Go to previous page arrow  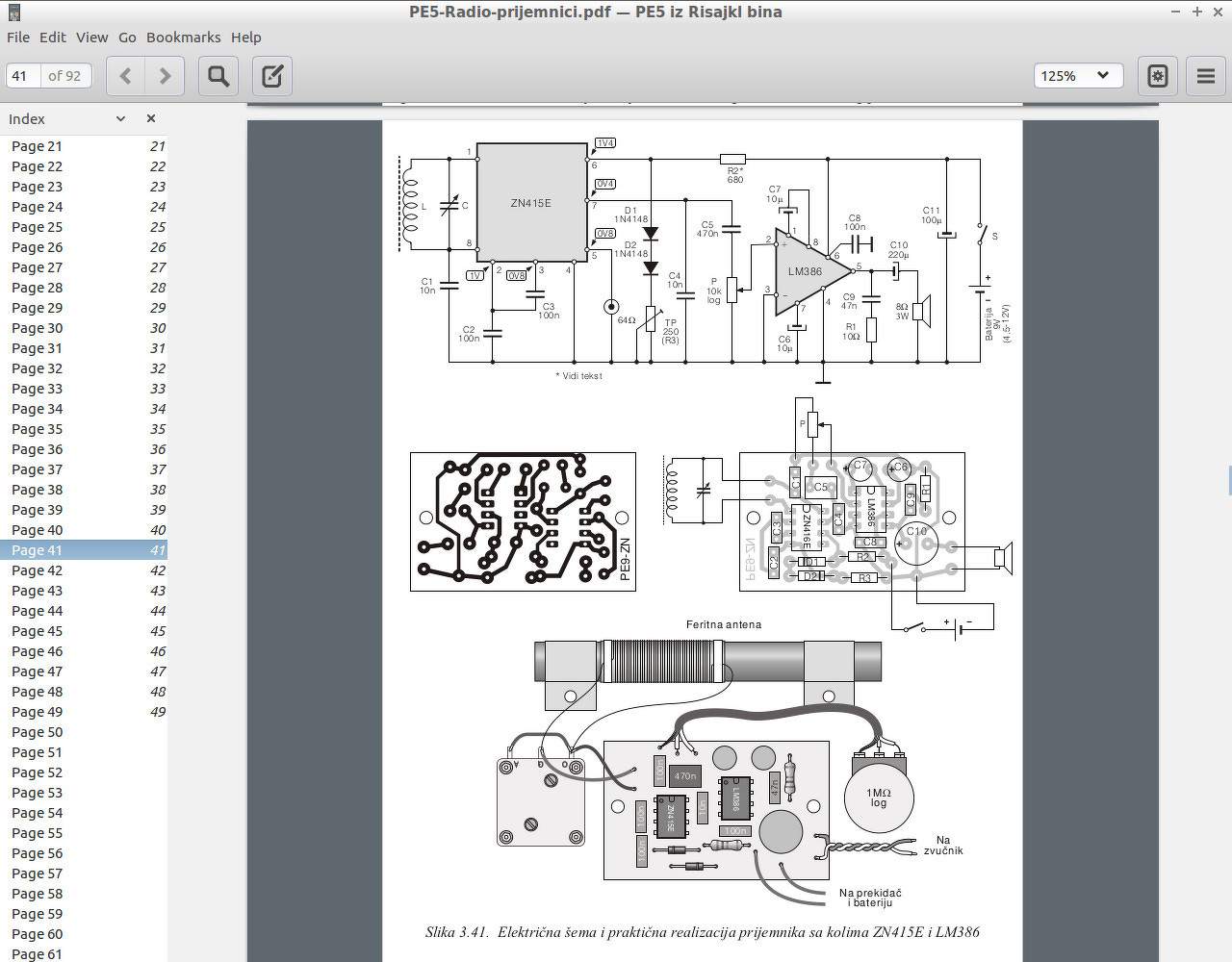[125, 76]
